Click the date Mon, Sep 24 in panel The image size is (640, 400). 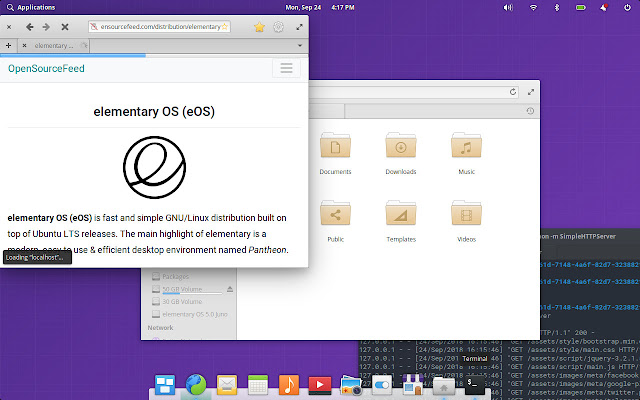pos(303,7)
